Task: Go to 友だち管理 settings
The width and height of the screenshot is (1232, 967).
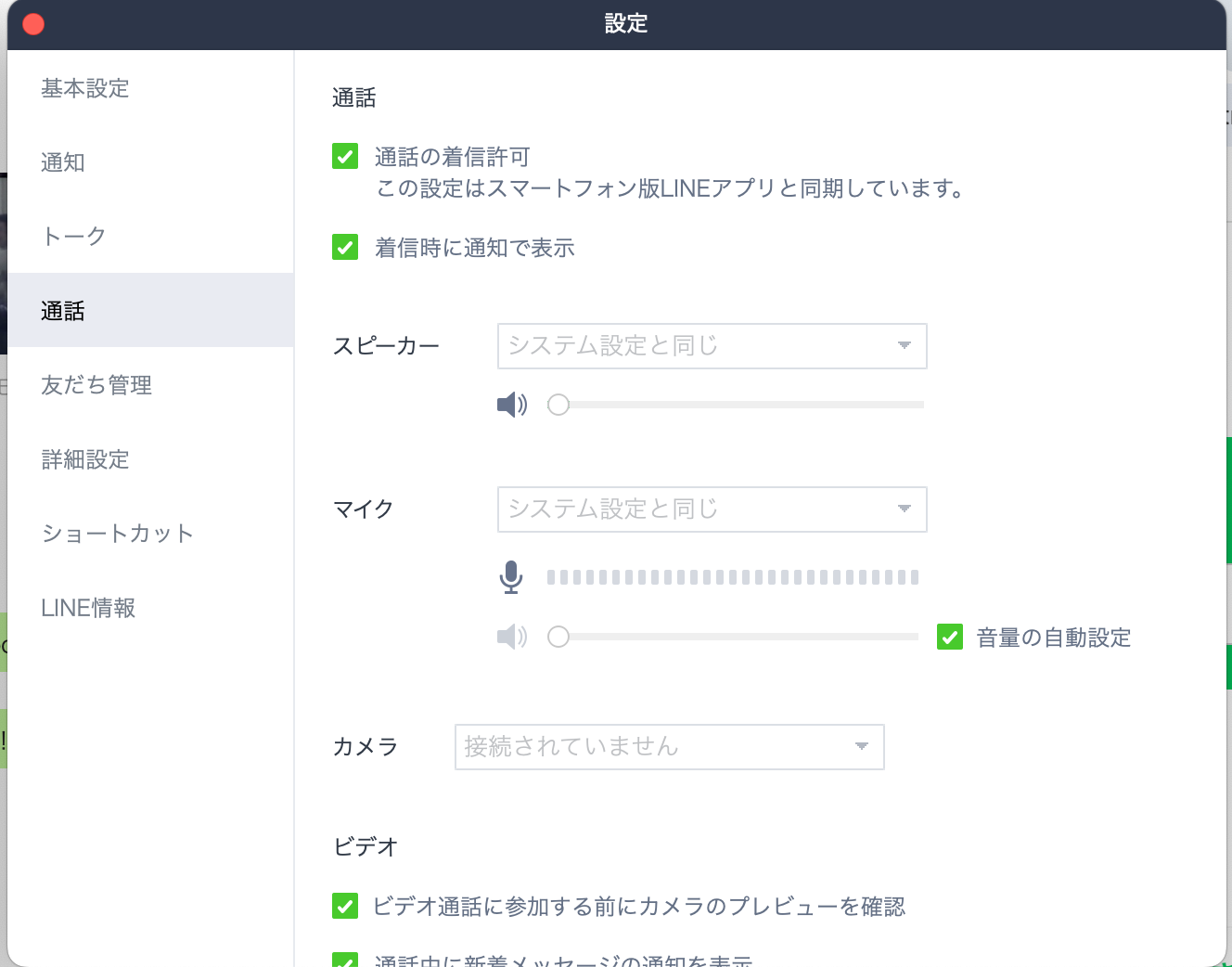Action: tap(96, 385)
